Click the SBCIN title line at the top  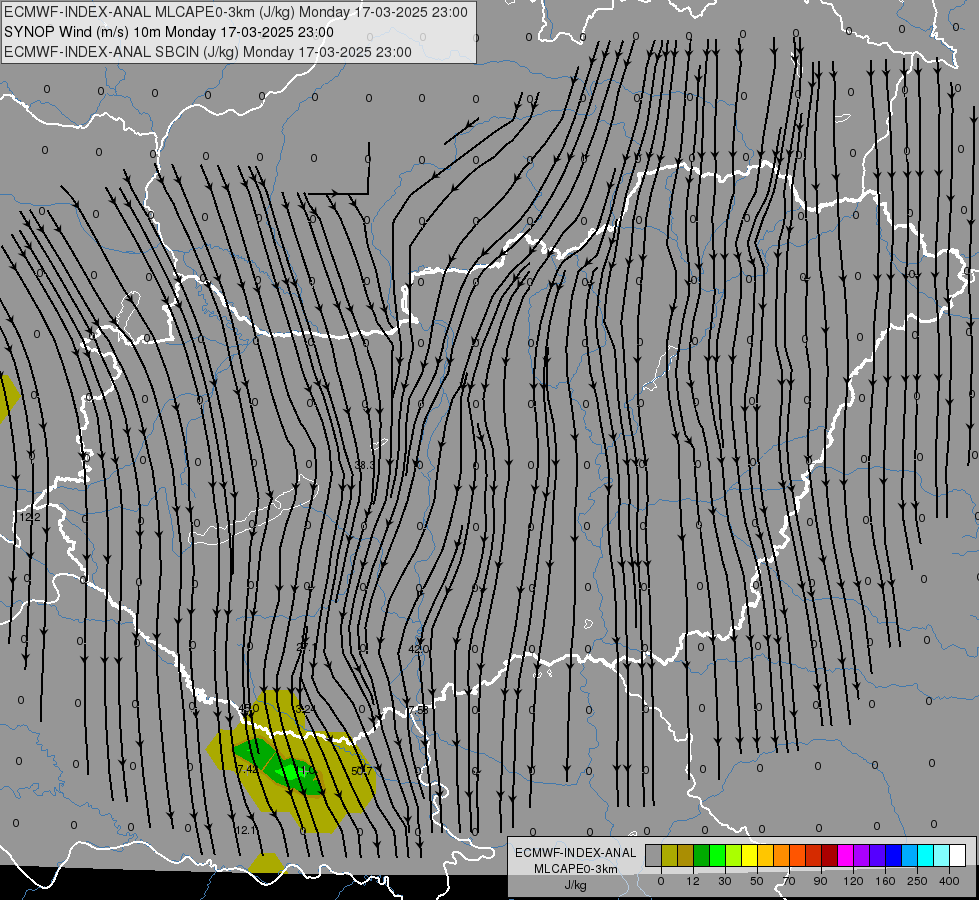tap(208, 52)
